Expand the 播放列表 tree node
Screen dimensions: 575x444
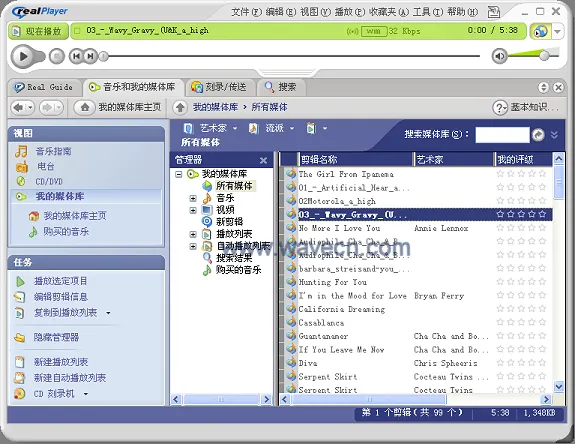tap(193, 234)
